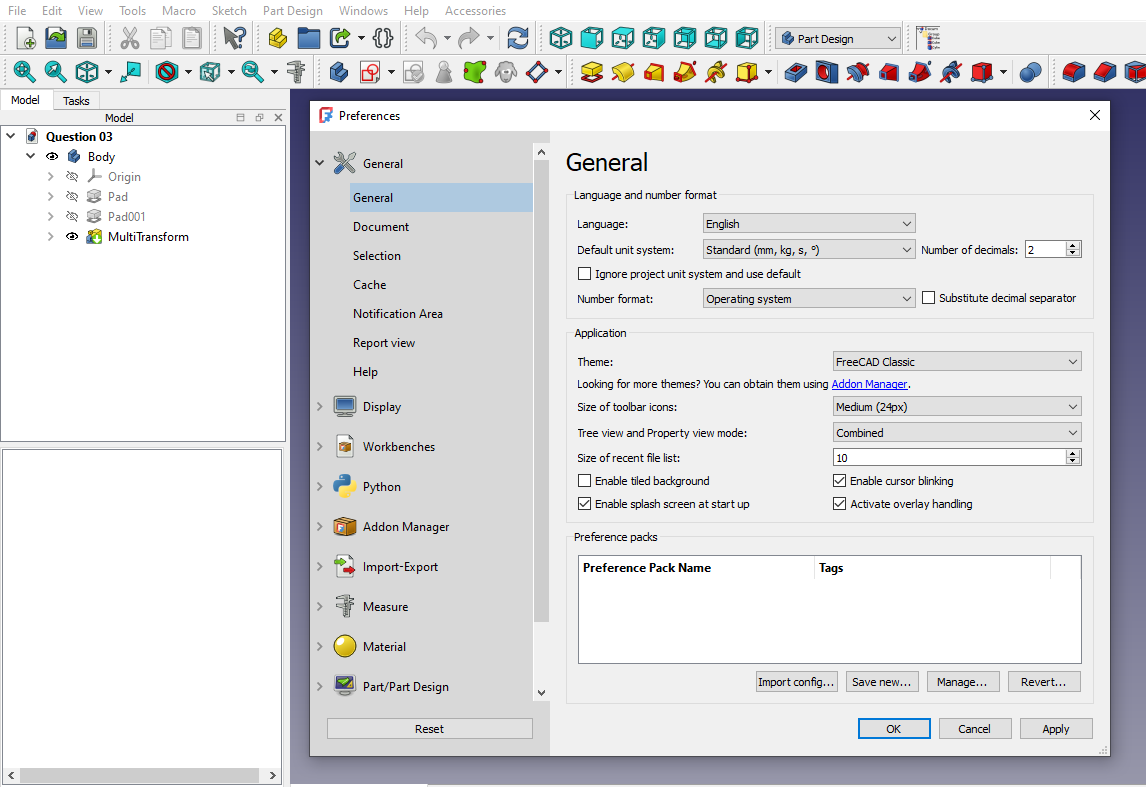Enable the 'Ignore project unit system and use default' checkbox
1146x787 pixels.
click(584, 273)
